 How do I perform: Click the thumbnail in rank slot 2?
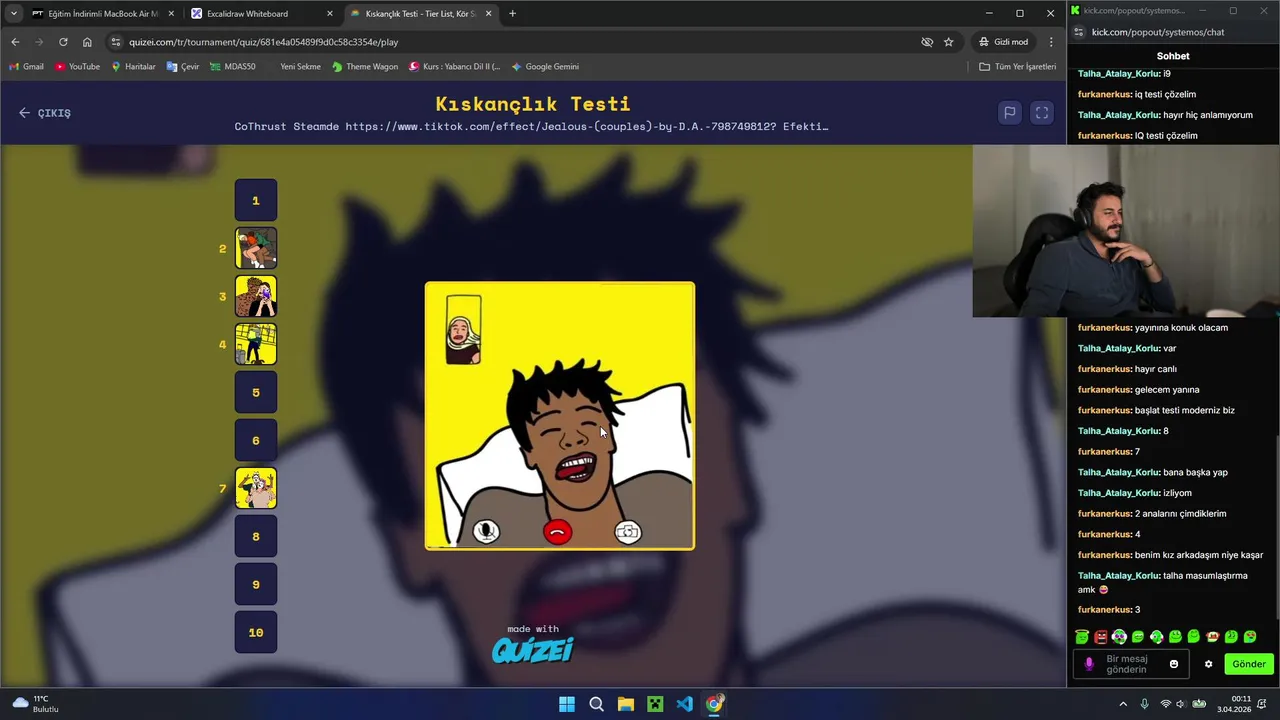click(256, 248)
